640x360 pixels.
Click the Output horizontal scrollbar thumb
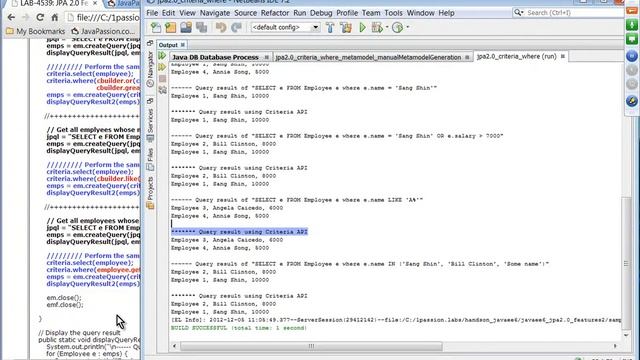(x=311, y=346)
